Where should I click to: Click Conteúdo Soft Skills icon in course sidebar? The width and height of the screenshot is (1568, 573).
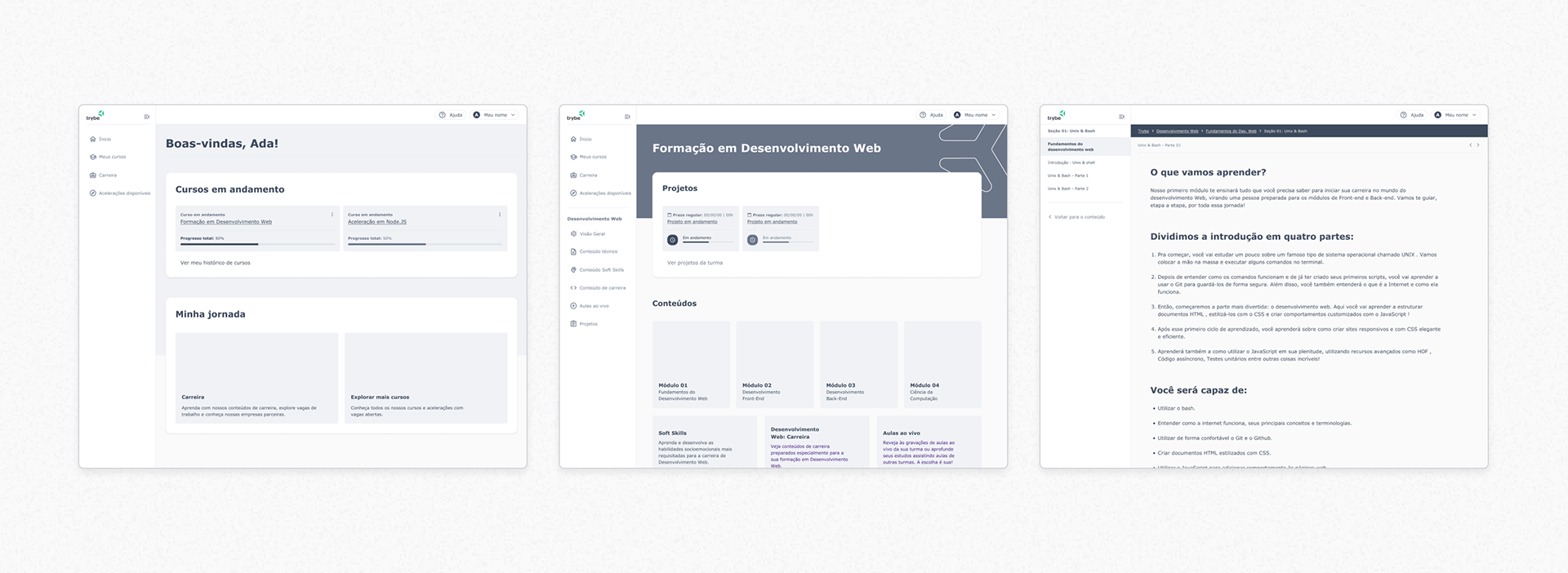click(573, 269)
